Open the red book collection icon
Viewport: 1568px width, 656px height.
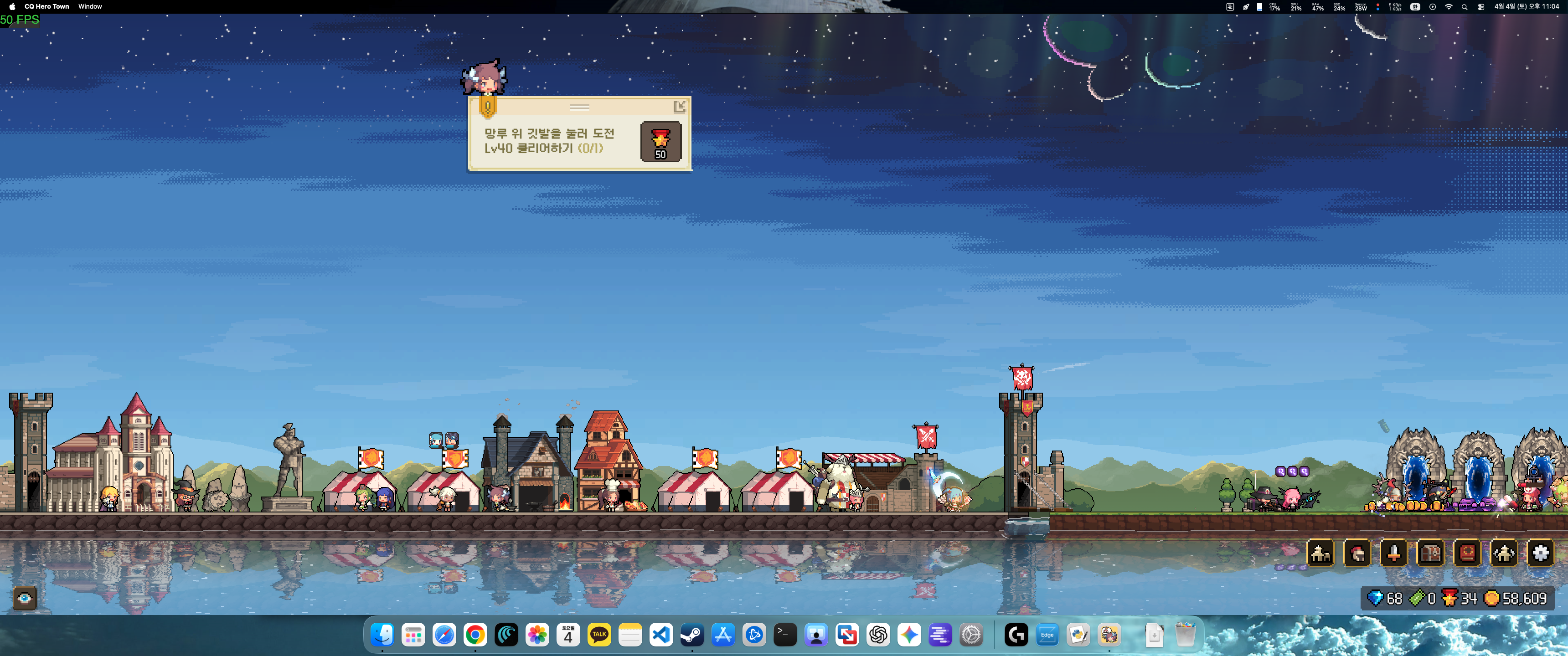click(1467, 553)
